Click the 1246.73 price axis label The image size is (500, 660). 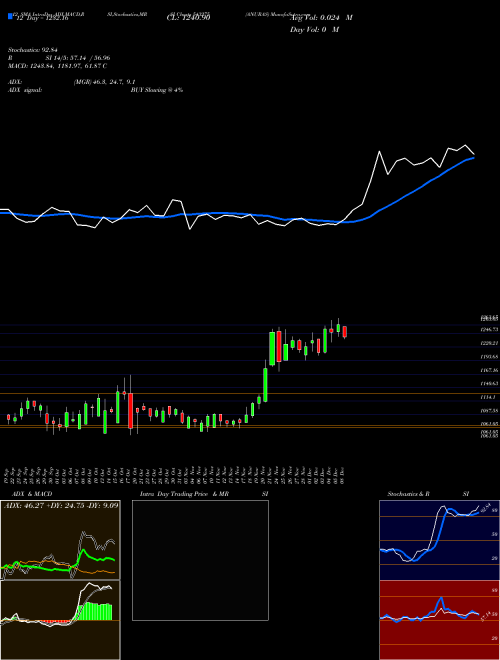[x=490, y=329]
